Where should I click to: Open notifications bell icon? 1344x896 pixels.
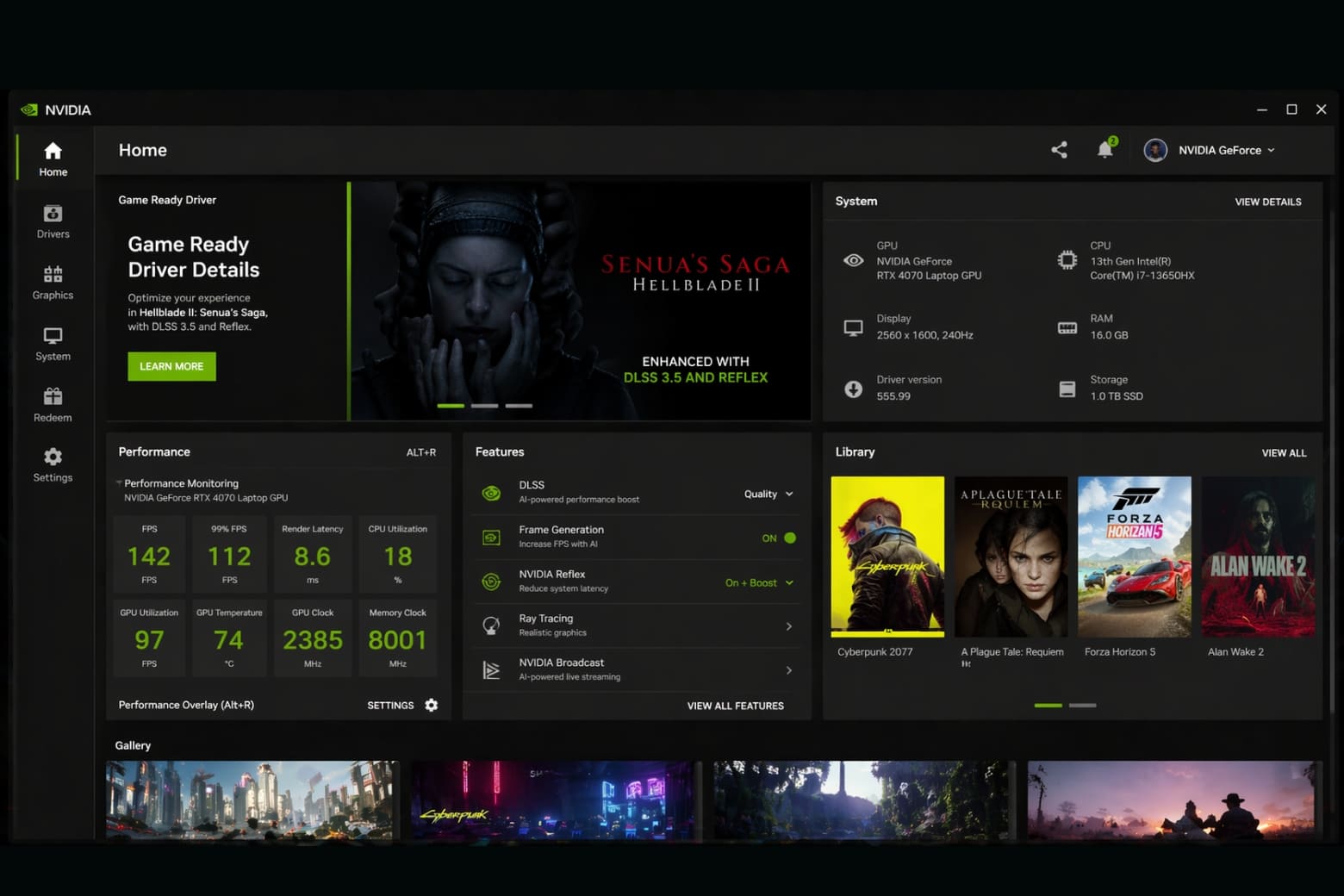pyautogui.click(x=1105, y=149)
